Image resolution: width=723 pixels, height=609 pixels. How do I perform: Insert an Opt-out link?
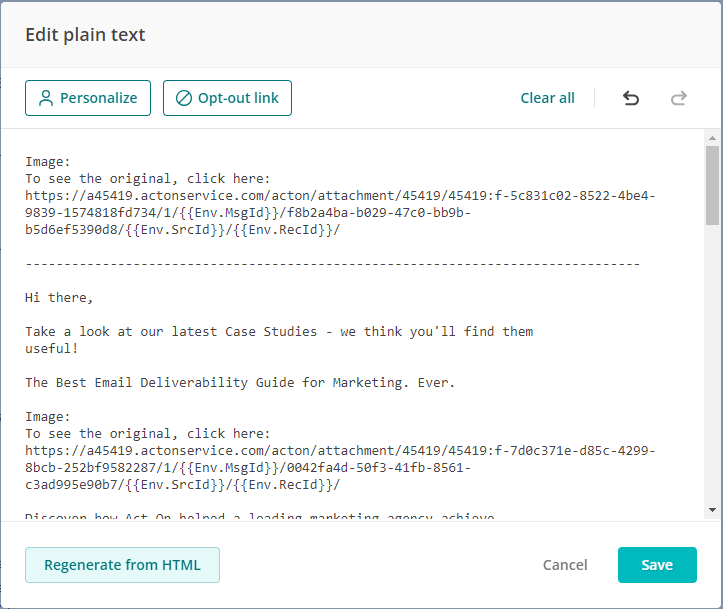click(227, 98)
